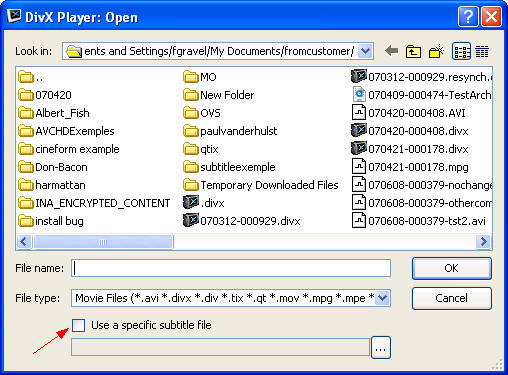Screen dimensions: 508x375
Task: Select the INA_ENCRYPTED_CONTENT folder
Action: tap(94, 203)
